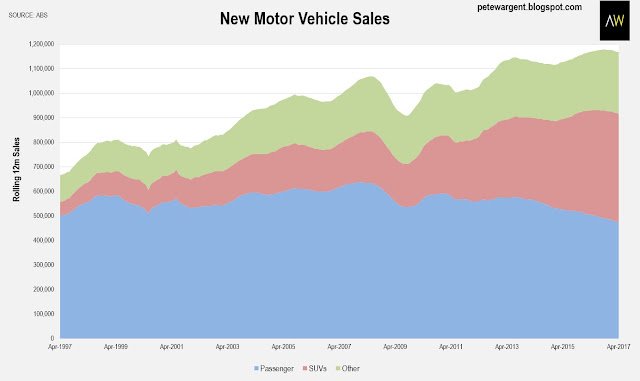Click the 1,200,000 y-axis label

pyautogui.click(x=41, y=44)
